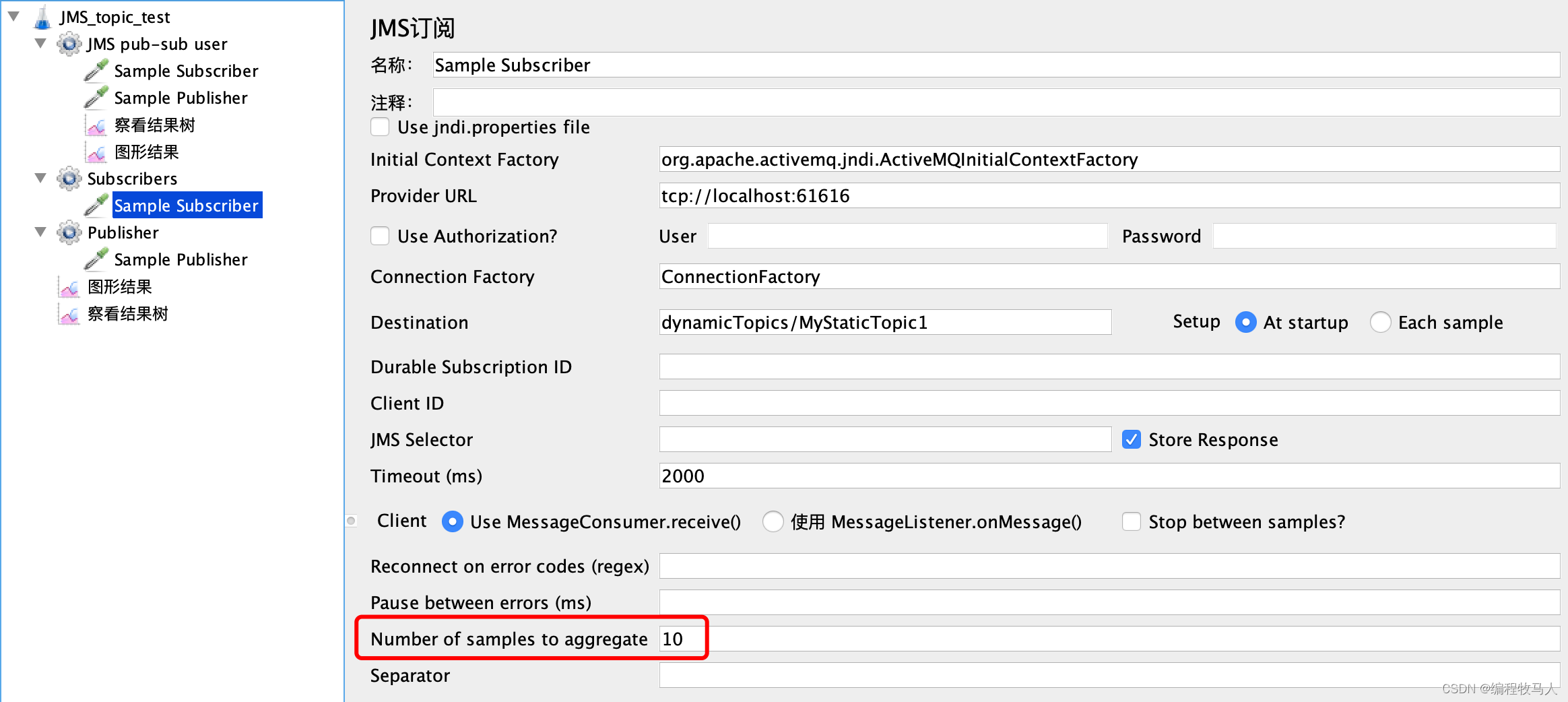Enable the Use jndi.properties file checkbox

pyautogui.click(x=380, y=127)
